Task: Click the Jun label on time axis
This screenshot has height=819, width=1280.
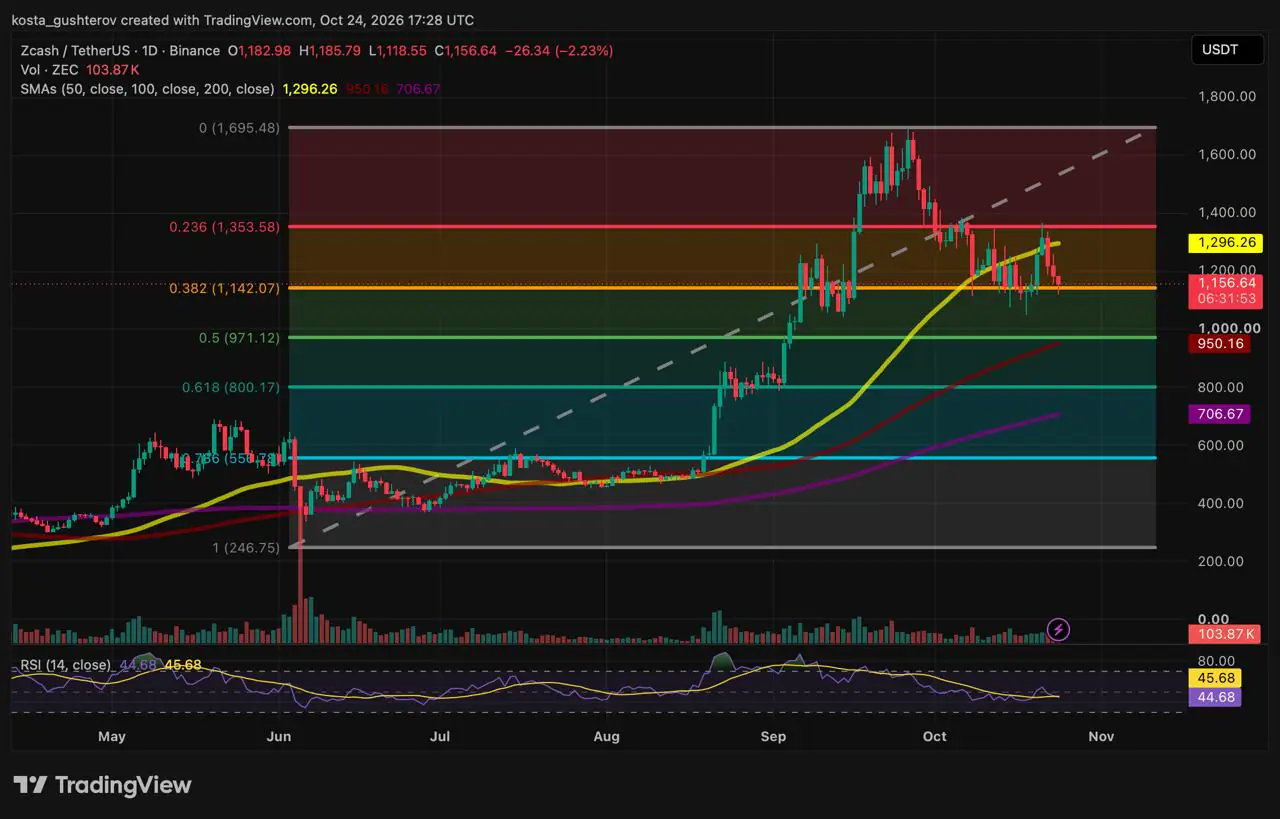Action: coord(279,736)
